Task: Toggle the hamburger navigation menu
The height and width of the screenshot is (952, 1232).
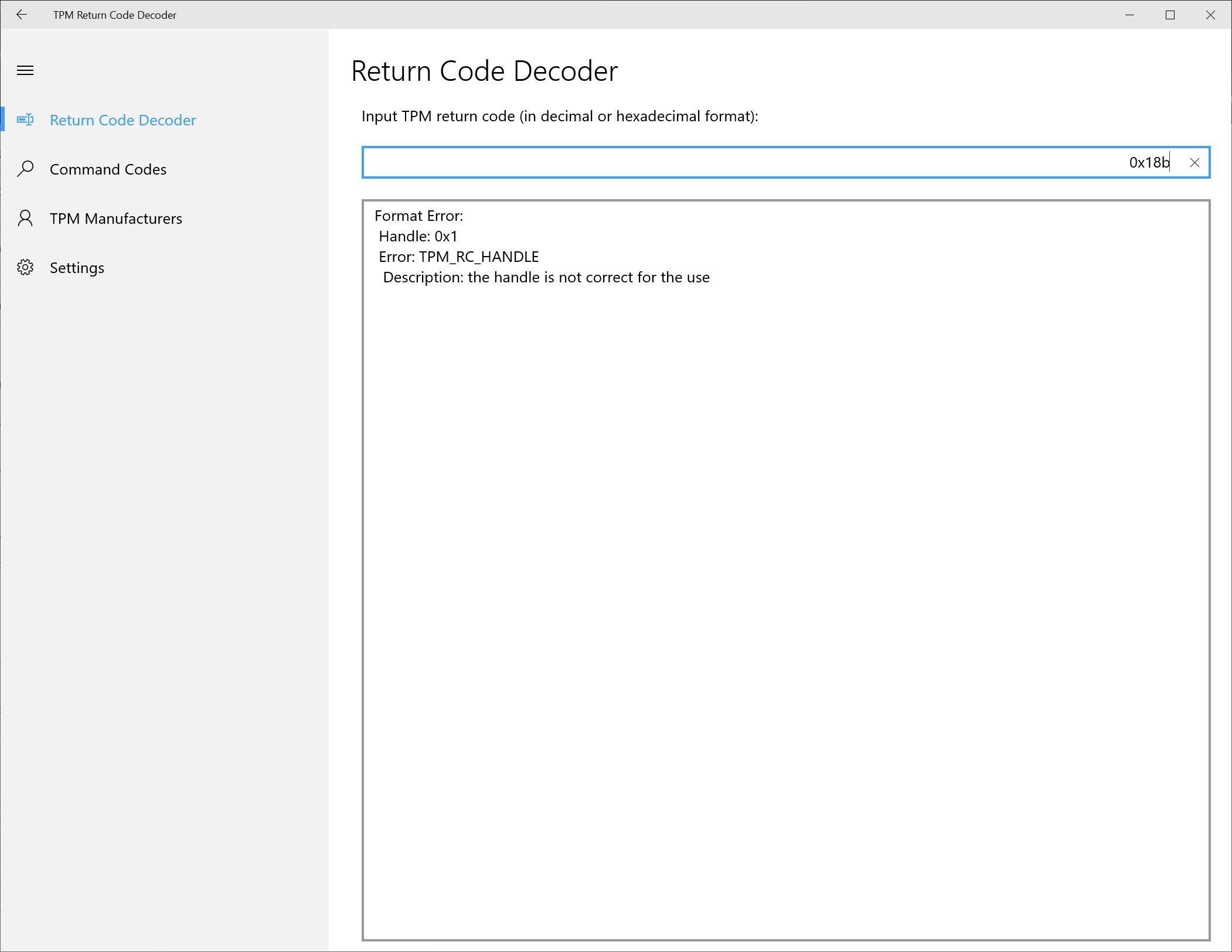Action: point(25,71)
